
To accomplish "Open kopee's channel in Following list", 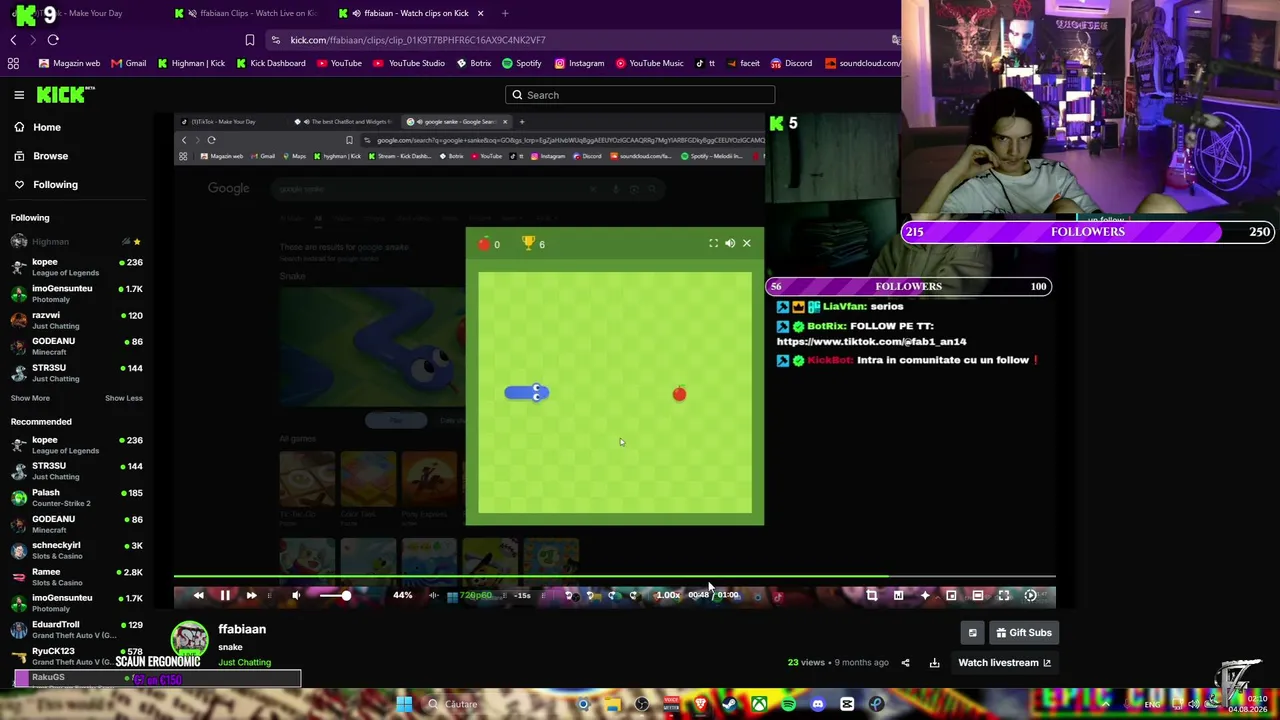I will [x=76, y=267].
